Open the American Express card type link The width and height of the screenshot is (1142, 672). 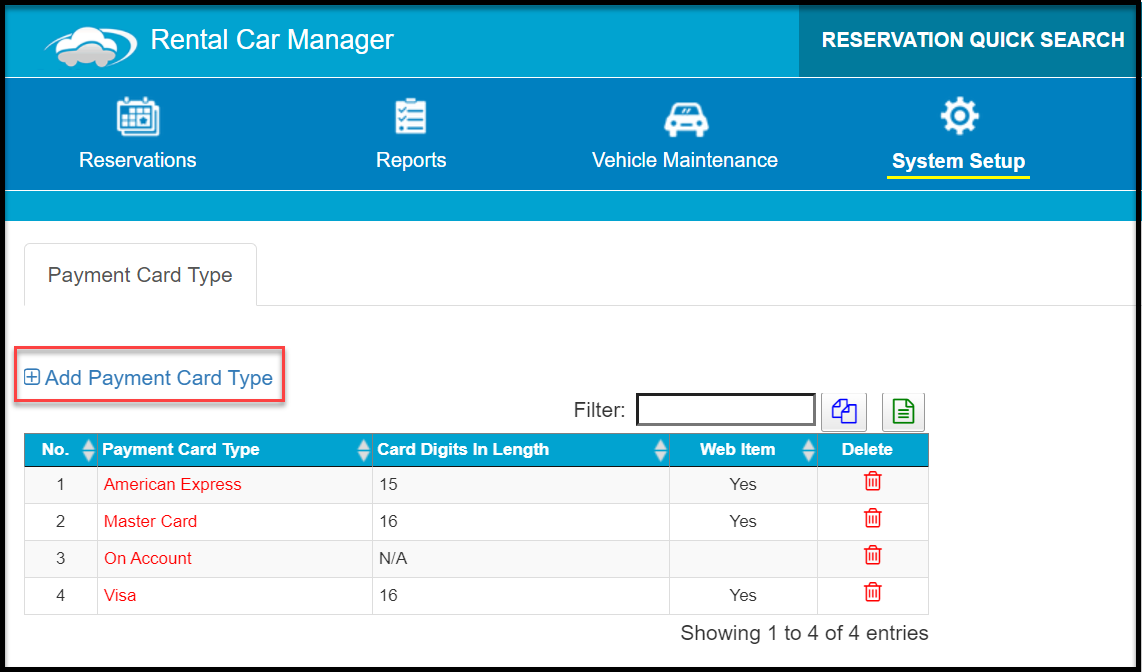tap(173, 484)
